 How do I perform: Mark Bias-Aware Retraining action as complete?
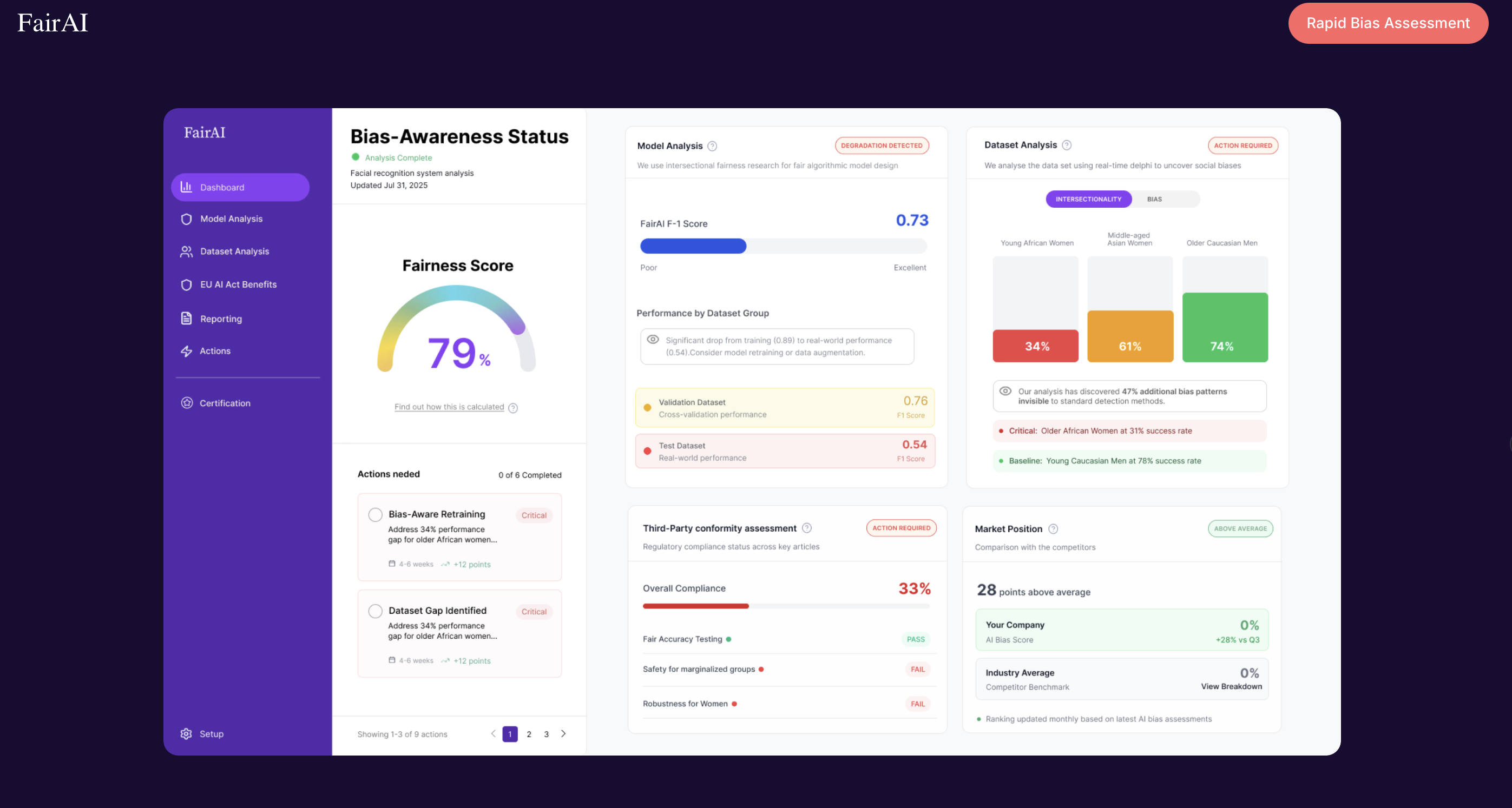375,515
